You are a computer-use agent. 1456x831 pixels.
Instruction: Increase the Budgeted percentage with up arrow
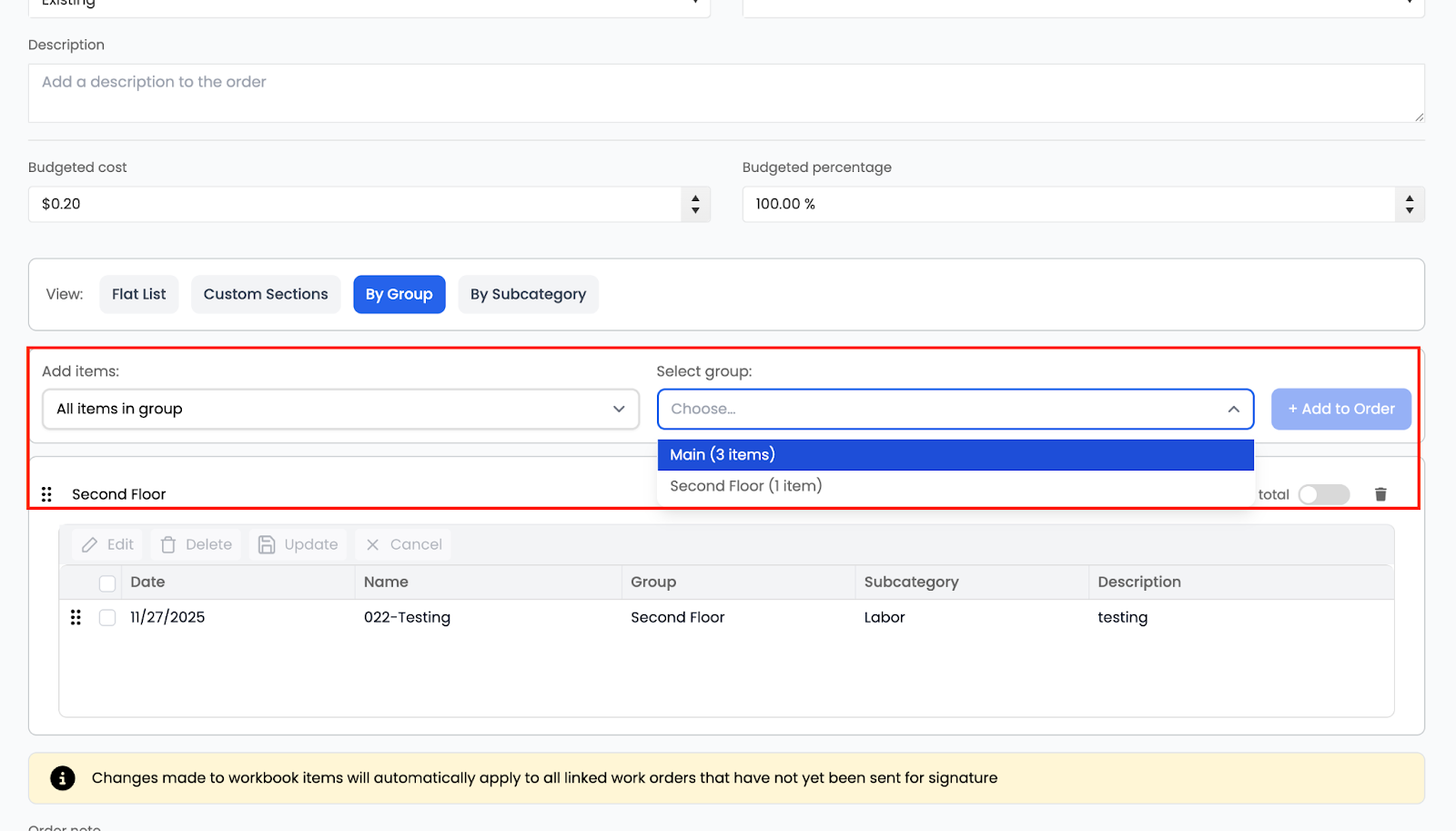pos(1409,198)
